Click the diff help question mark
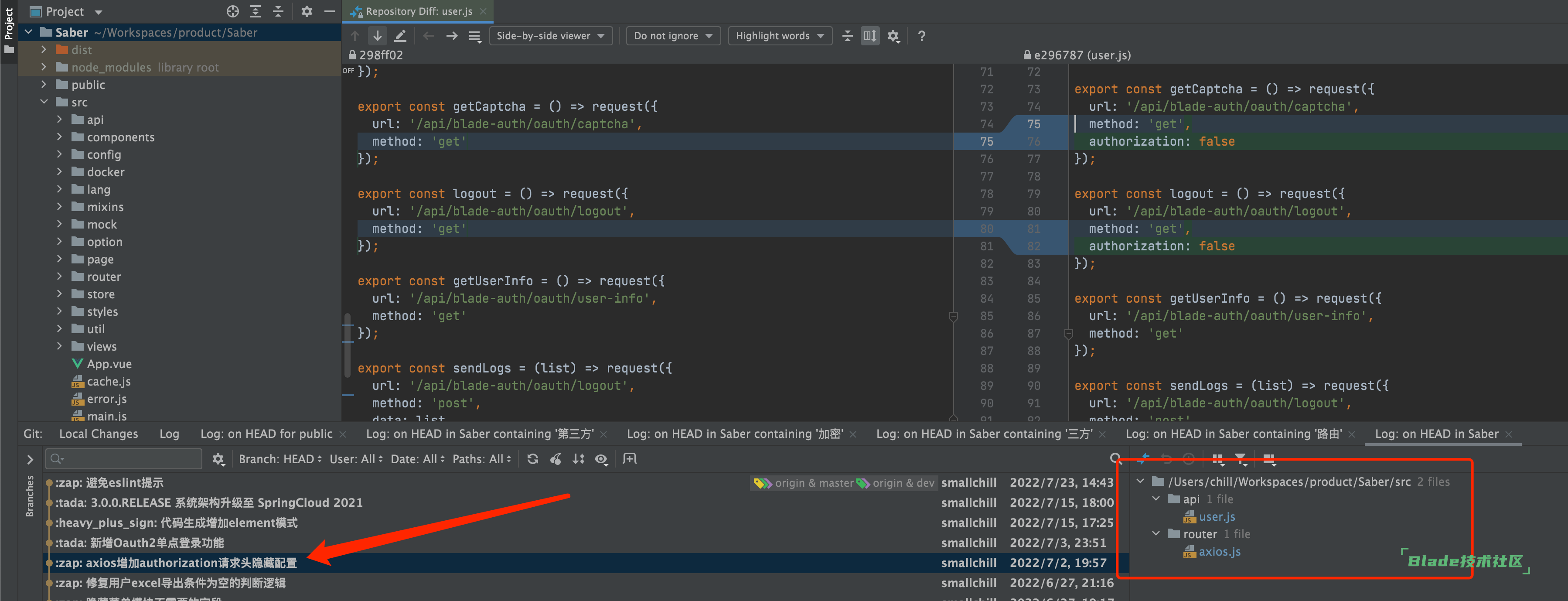 pos(921,36)
